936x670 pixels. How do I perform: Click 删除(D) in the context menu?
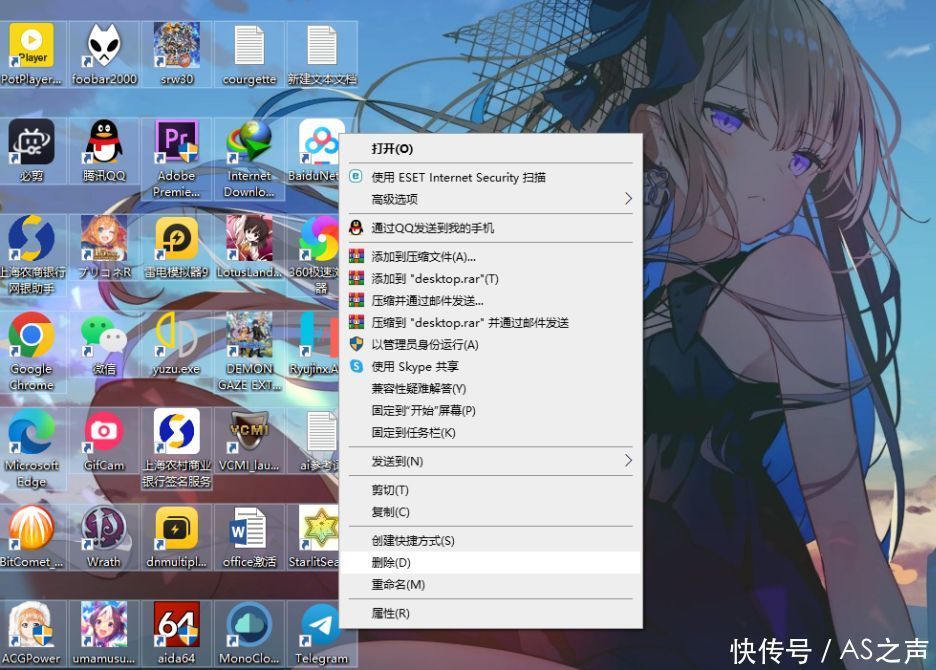(491, 563)
